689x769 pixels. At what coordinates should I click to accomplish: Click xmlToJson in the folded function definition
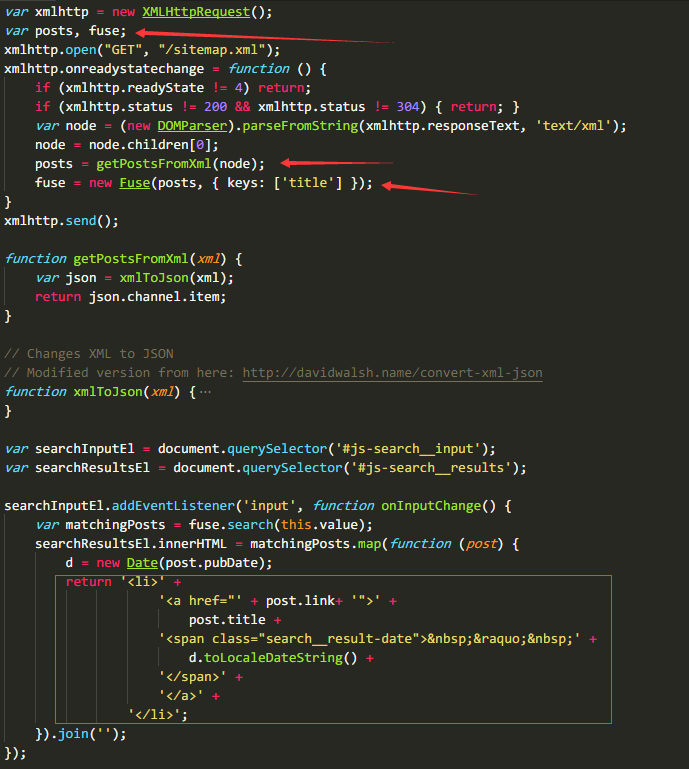(107, 392)
